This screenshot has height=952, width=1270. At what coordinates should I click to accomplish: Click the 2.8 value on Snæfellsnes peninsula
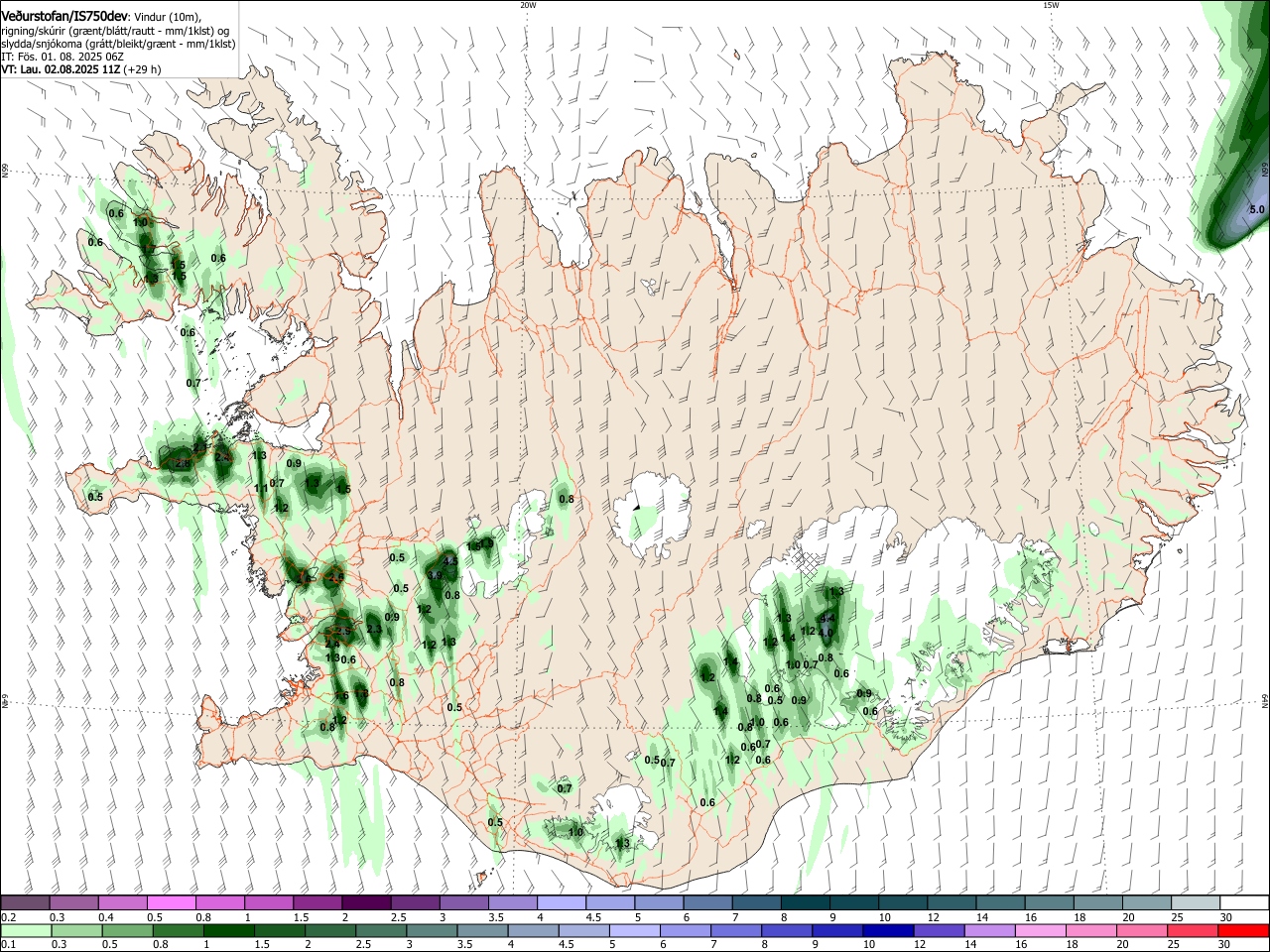tap(183, 463)
